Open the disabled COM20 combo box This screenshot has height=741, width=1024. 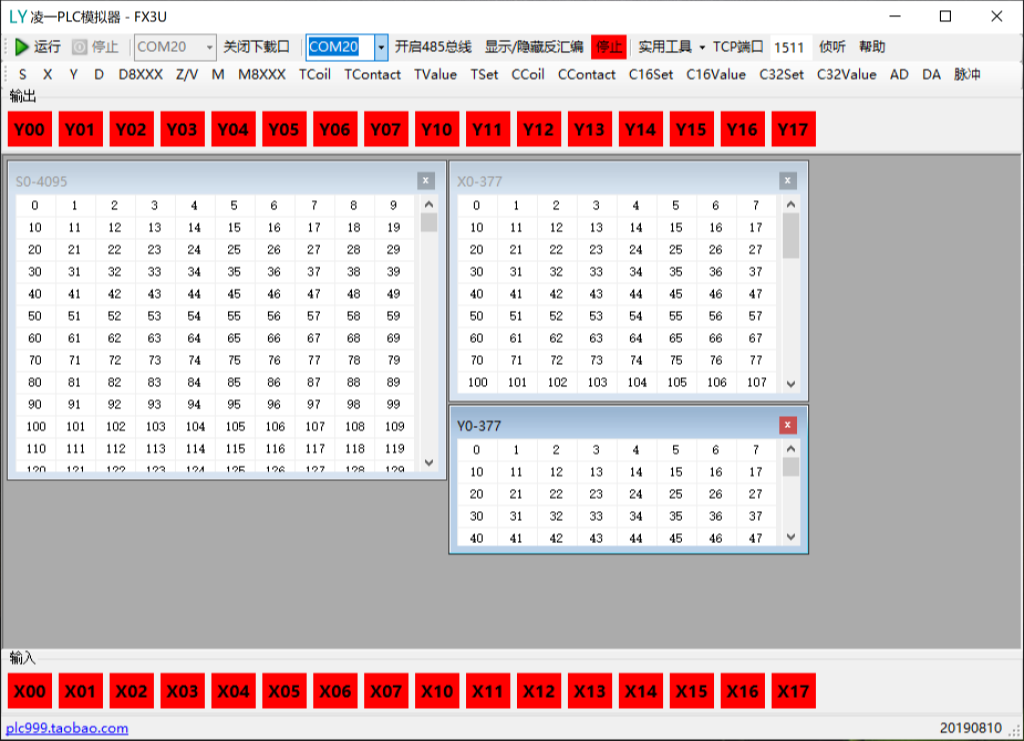tap(175, 47)
